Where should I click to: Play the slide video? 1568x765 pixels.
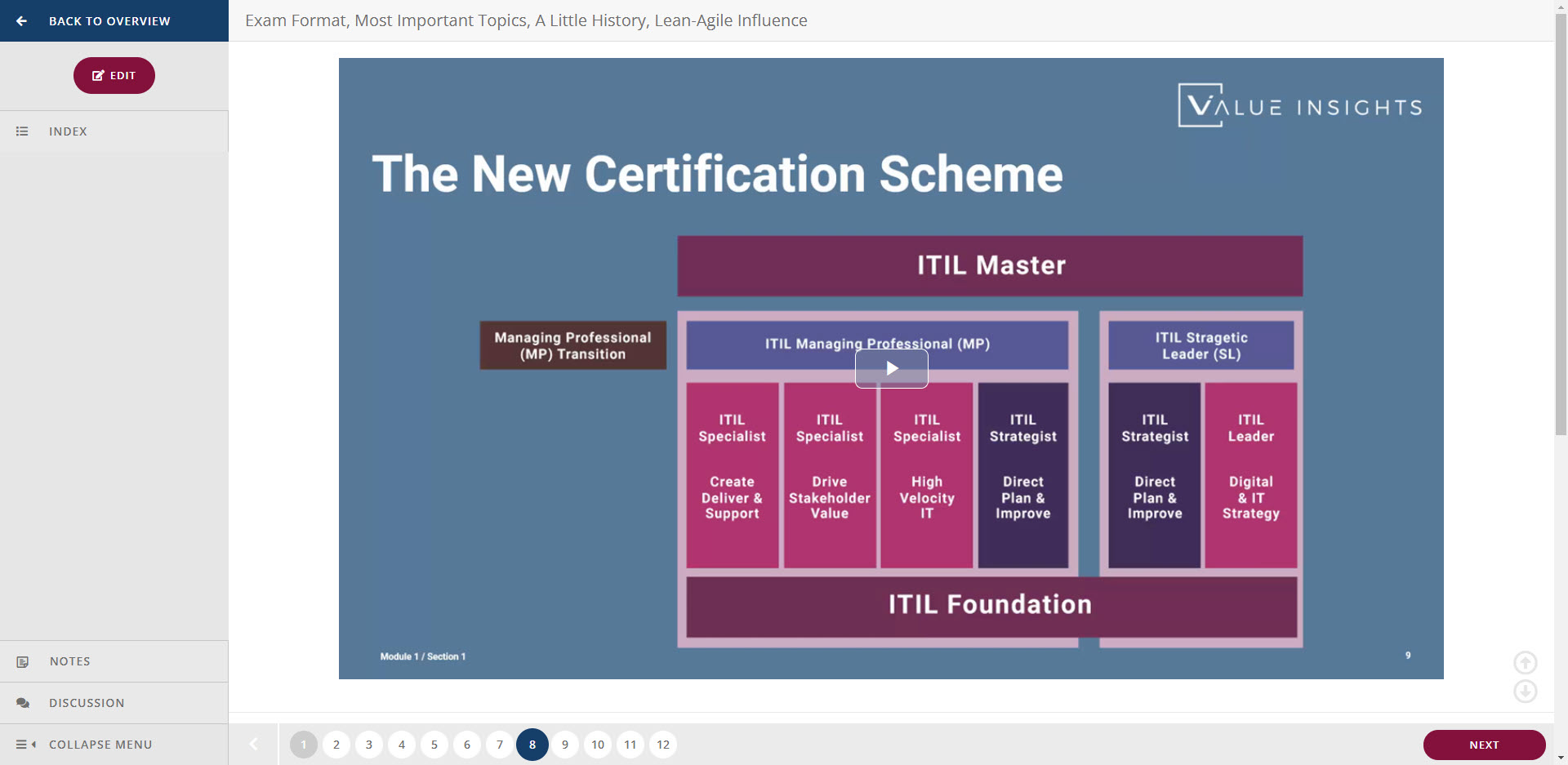pos(892,368)
